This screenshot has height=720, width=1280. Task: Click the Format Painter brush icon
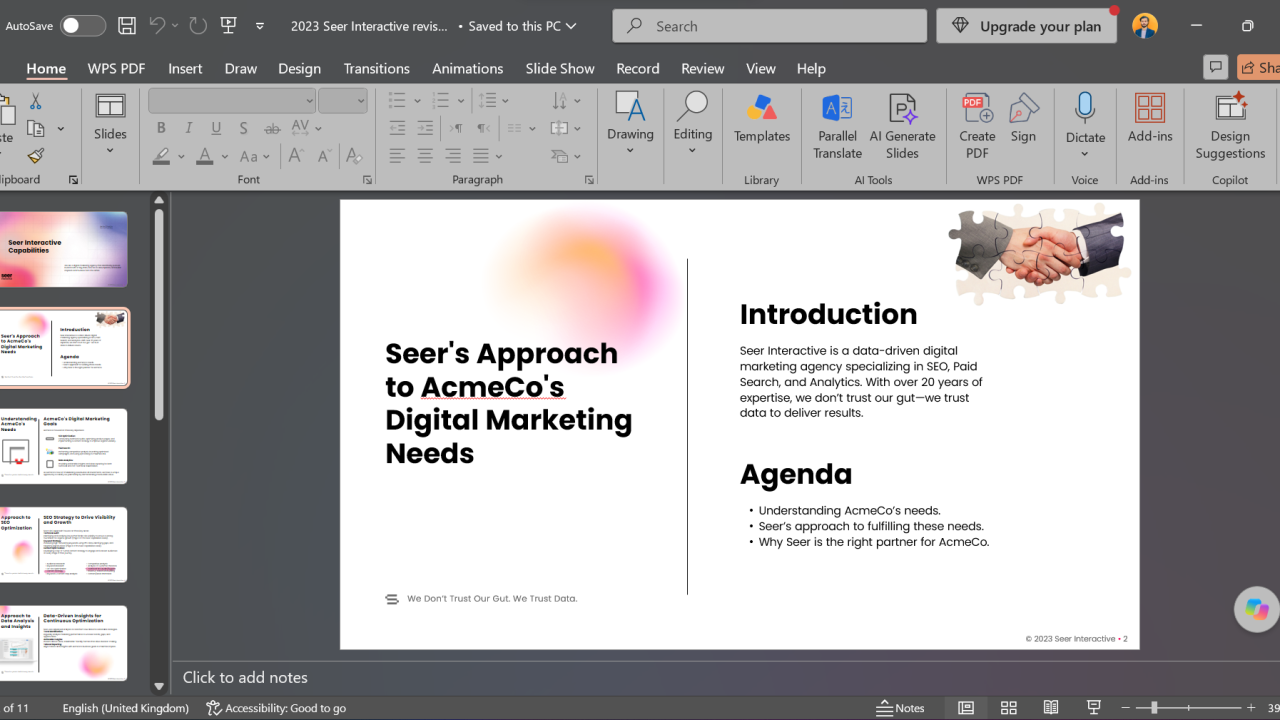[35, 156]
